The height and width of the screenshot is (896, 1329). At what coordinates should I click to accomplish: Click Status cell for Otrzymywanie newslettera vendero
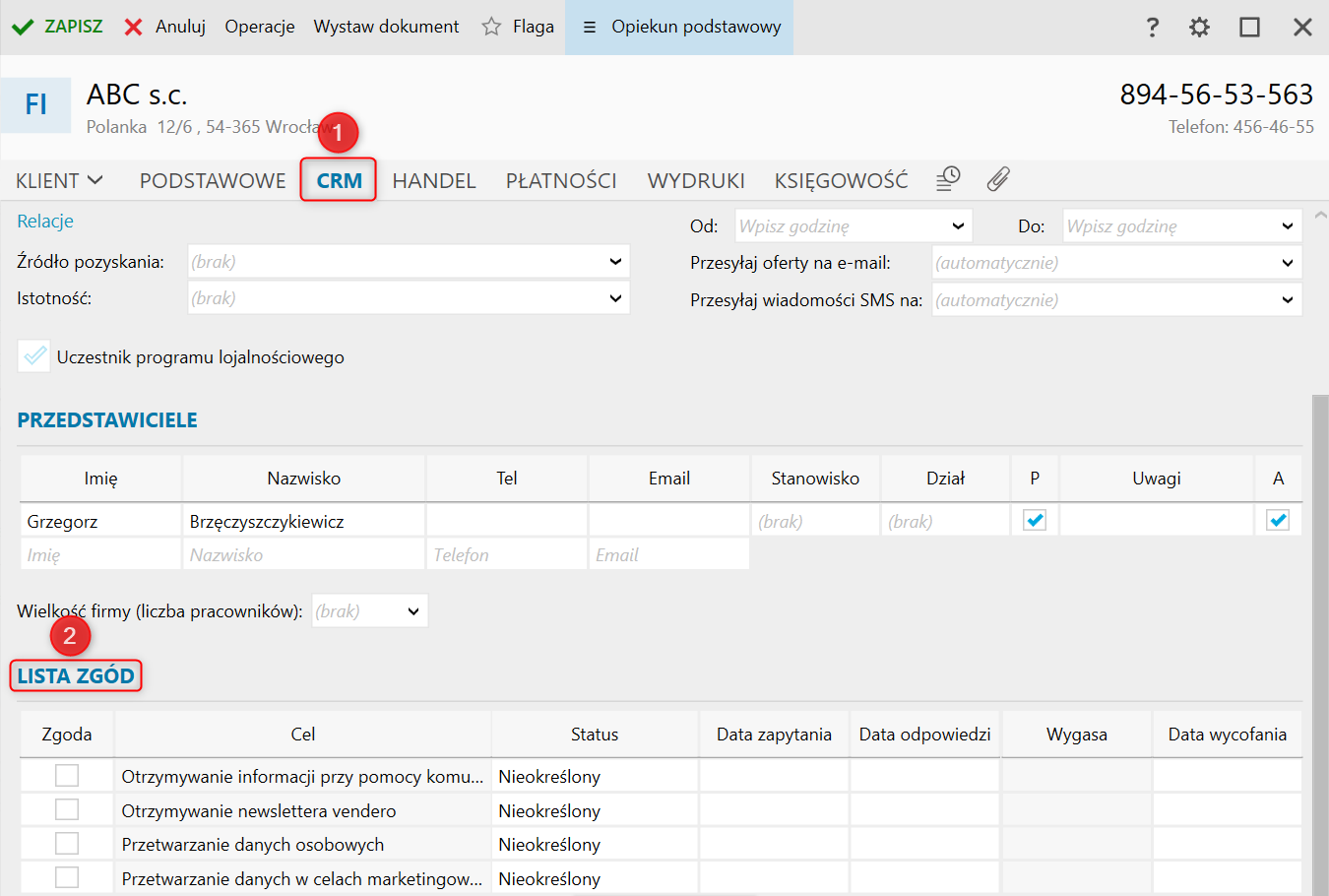click(x=595, y=810)
